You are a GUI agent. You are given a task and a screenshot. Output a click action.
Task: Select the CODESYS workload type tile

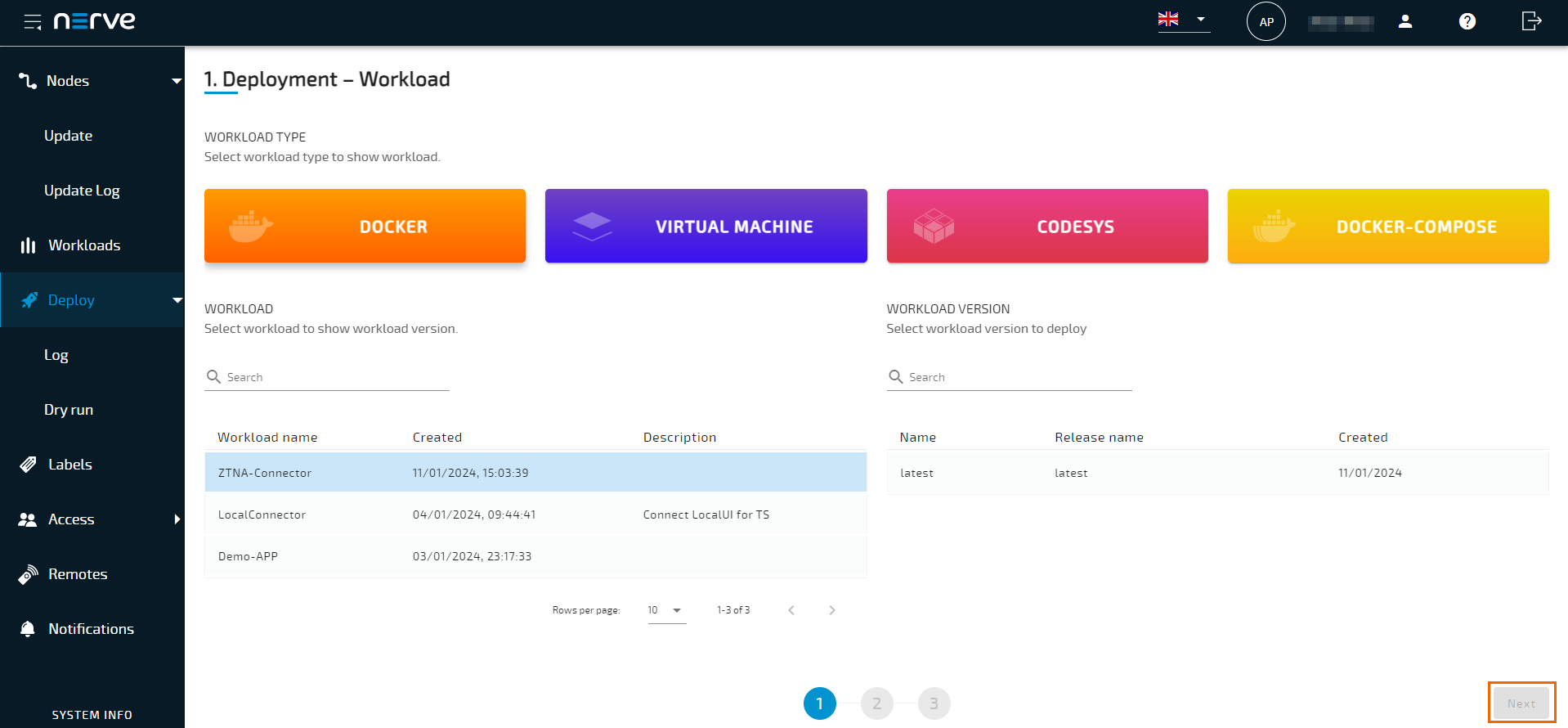point(1046,226)
